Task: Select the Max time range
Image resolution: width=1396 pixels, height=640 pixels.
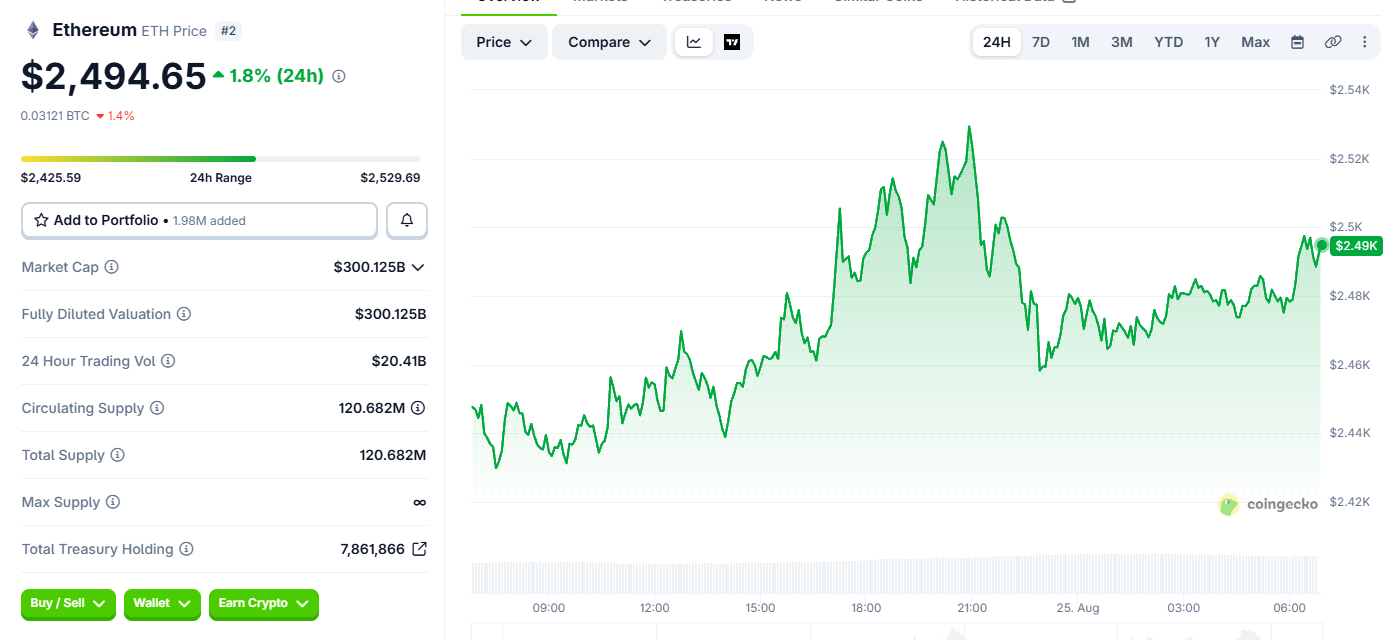Action: [x=1255, y=42]
